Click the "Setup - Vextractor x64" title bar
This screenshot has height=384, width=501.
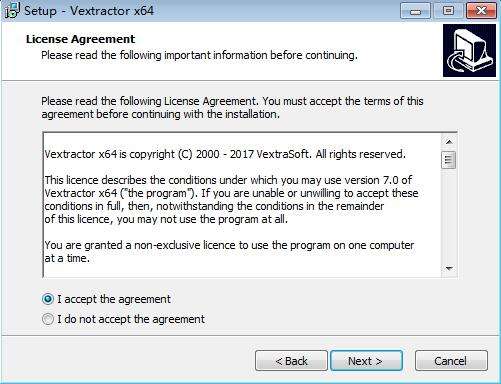tap(89, 11)
